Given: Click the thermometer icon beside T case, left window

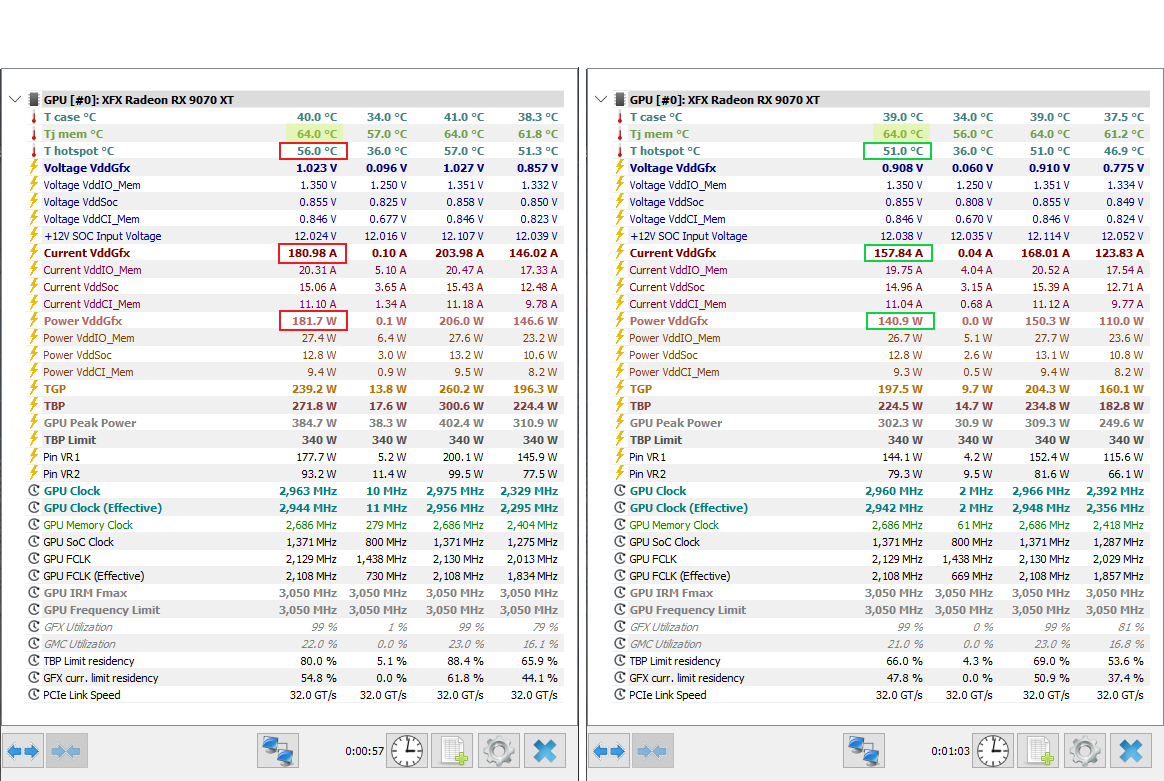Looking at the screenshot, I should tap(33, 117).
